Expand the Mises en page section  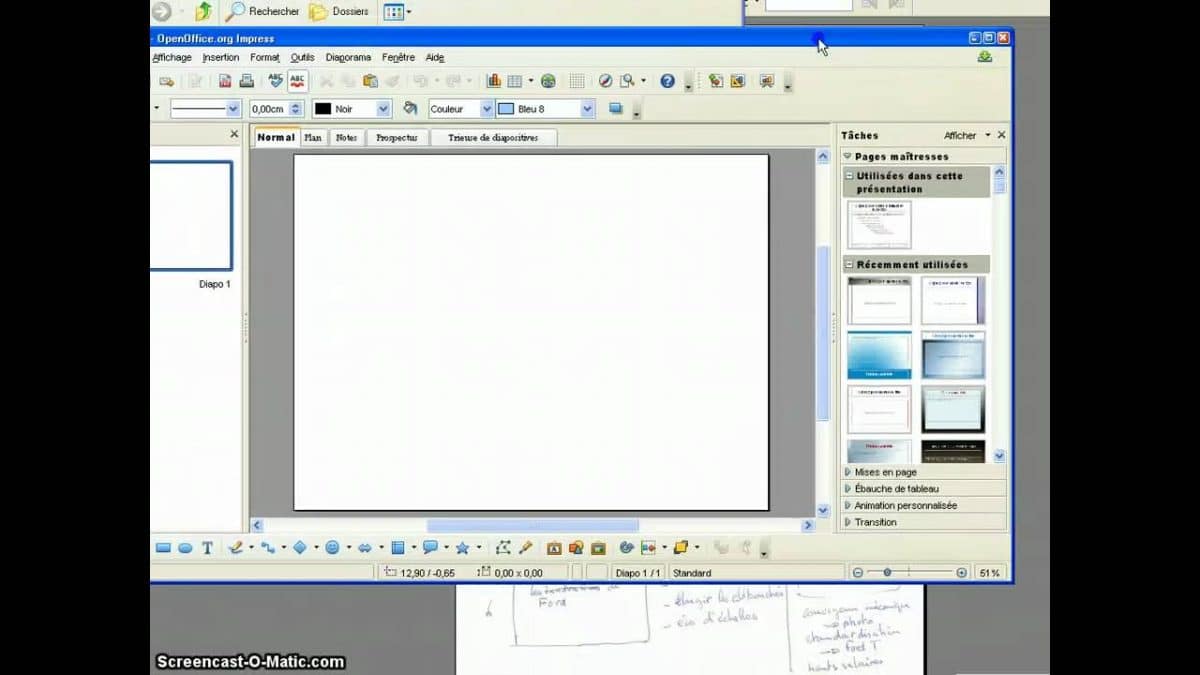point(885,472)
